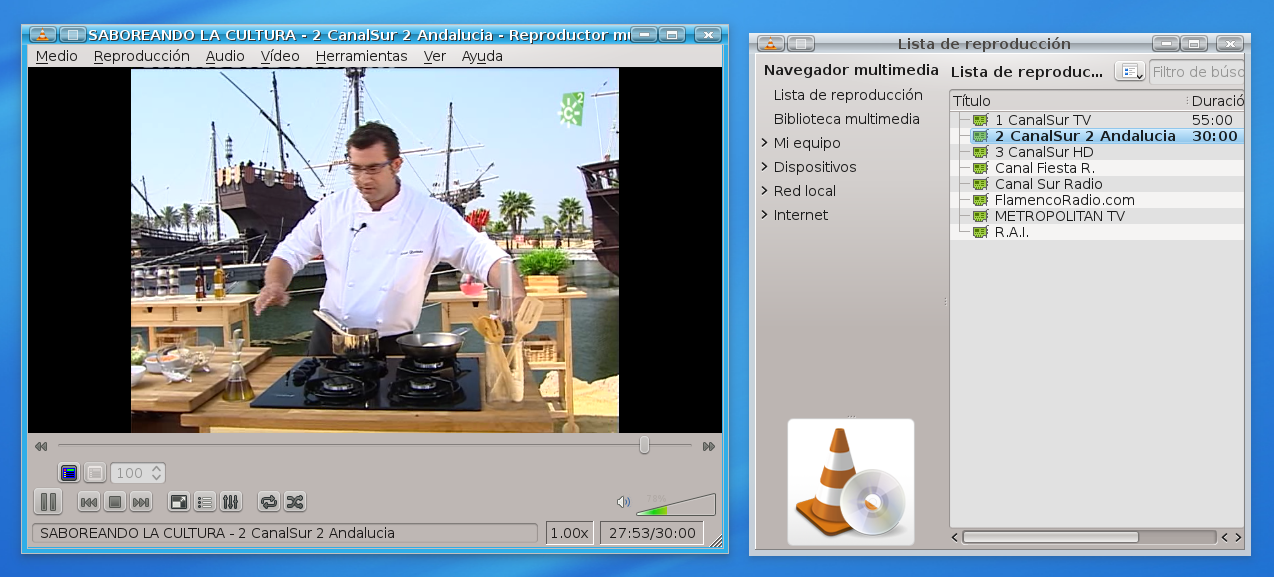1274x577 pixels.
Task: Skip to previous playlist item
Action: (x=88, y=502)
